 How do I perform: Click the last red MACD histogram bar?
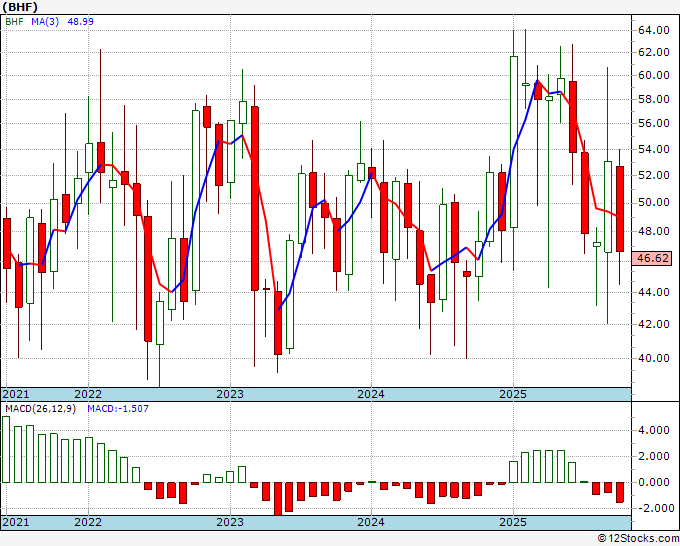click(620, 492)
